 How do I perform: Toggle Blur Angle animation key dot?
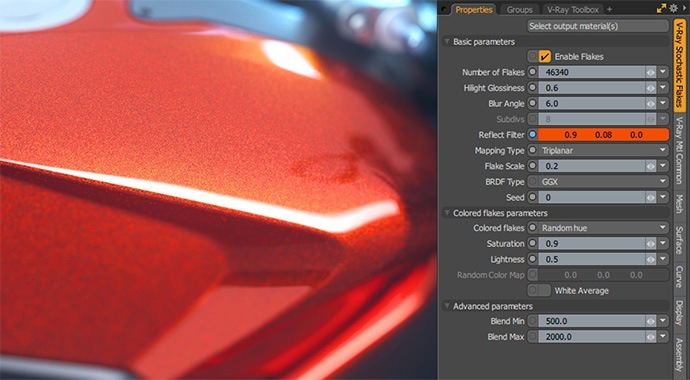point(532,103)
